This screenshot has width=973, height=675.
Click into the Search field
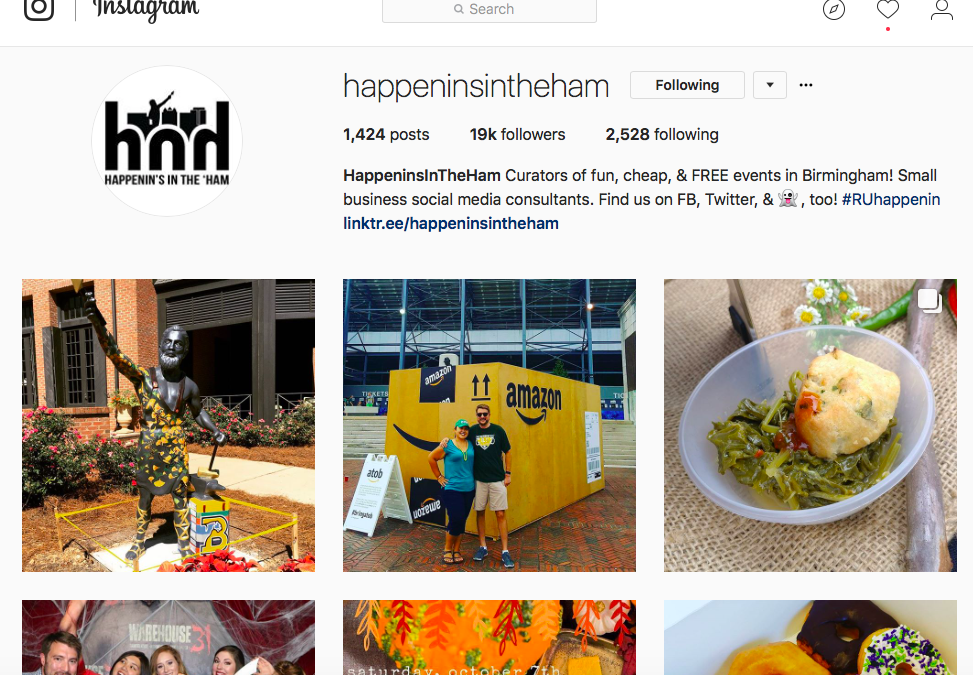[489, 10]
